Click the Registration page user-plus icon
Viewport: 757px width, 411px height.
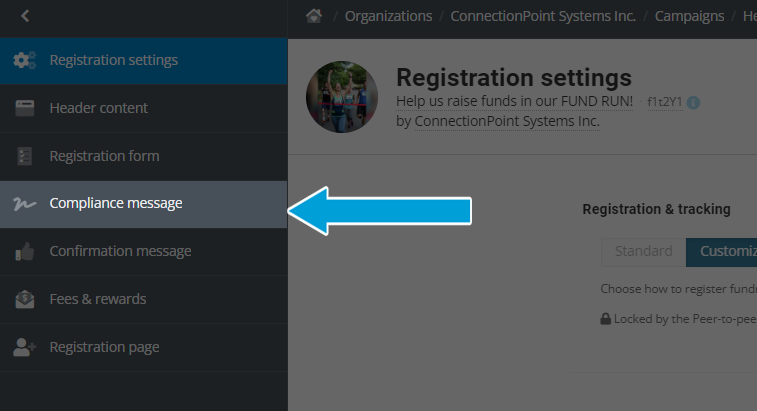coord(25,347)
